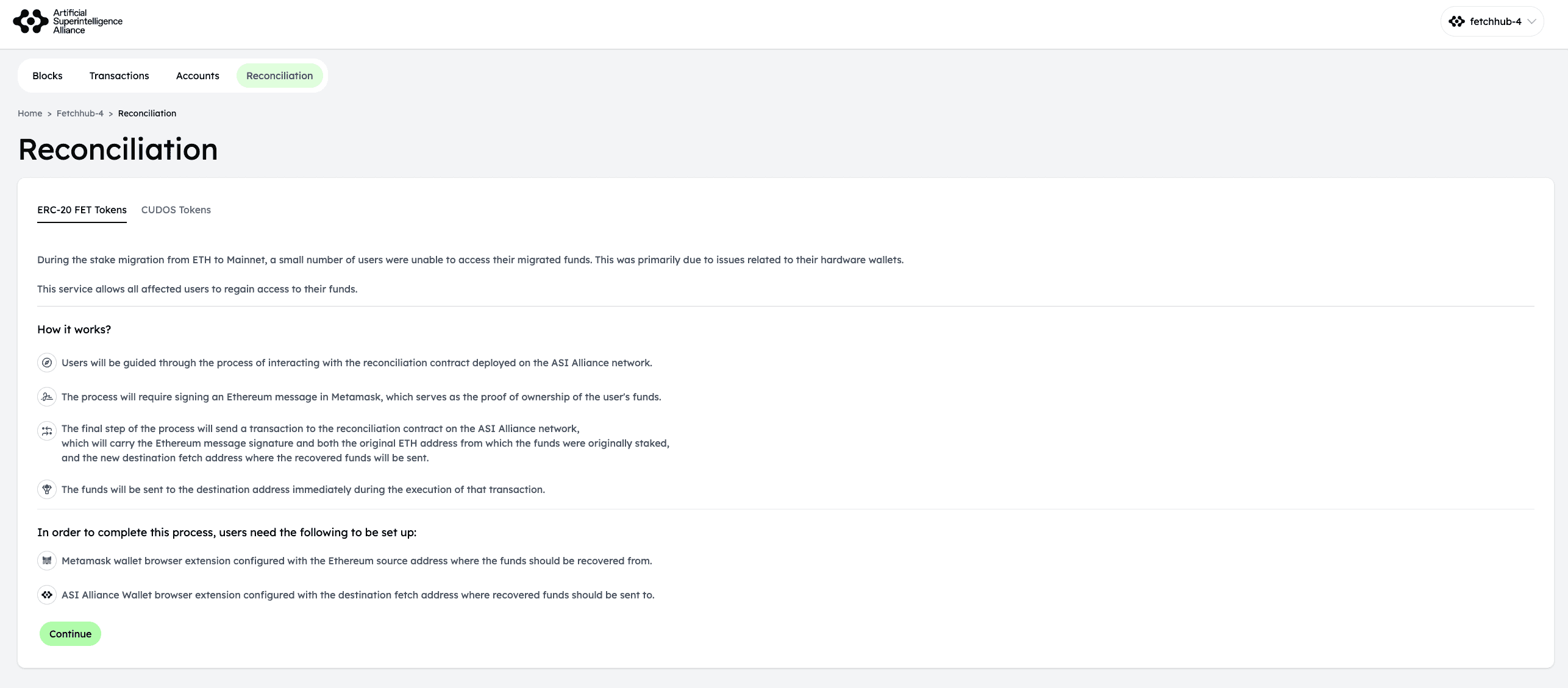This screenshot has width=1568, height=688.
Task: Switch to the Accounts tab
Action: tap(198, 76)
